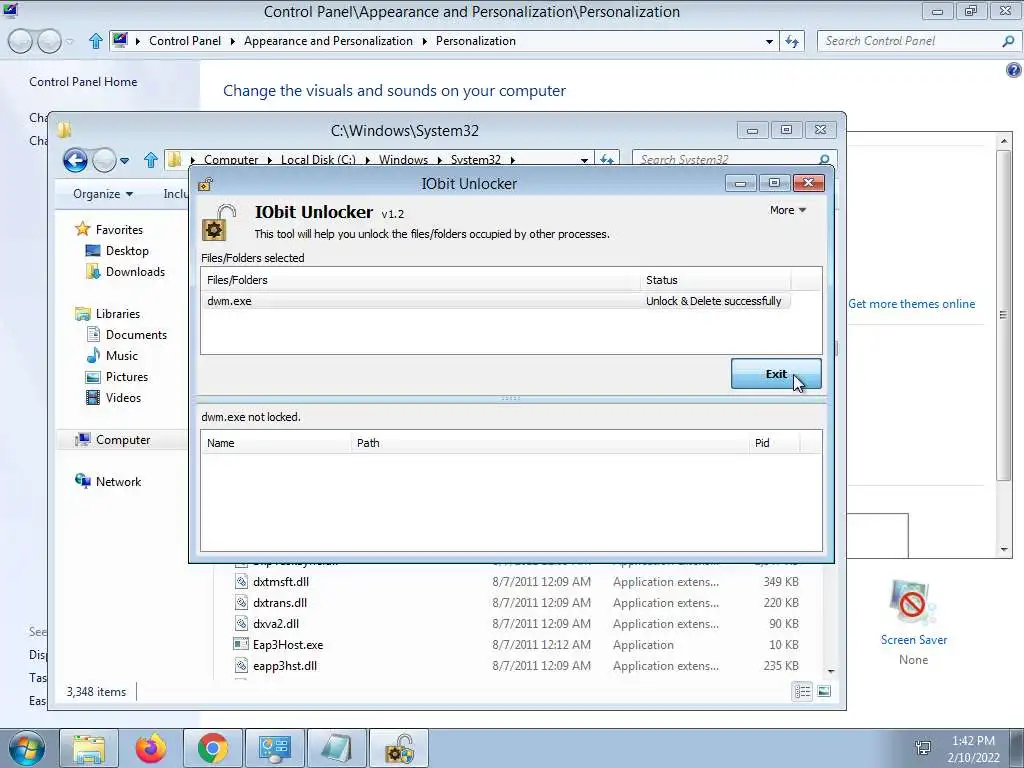Open the Control Panel taskbar icon
This screenshot has width=1024, height=768.
coord(275,748)
